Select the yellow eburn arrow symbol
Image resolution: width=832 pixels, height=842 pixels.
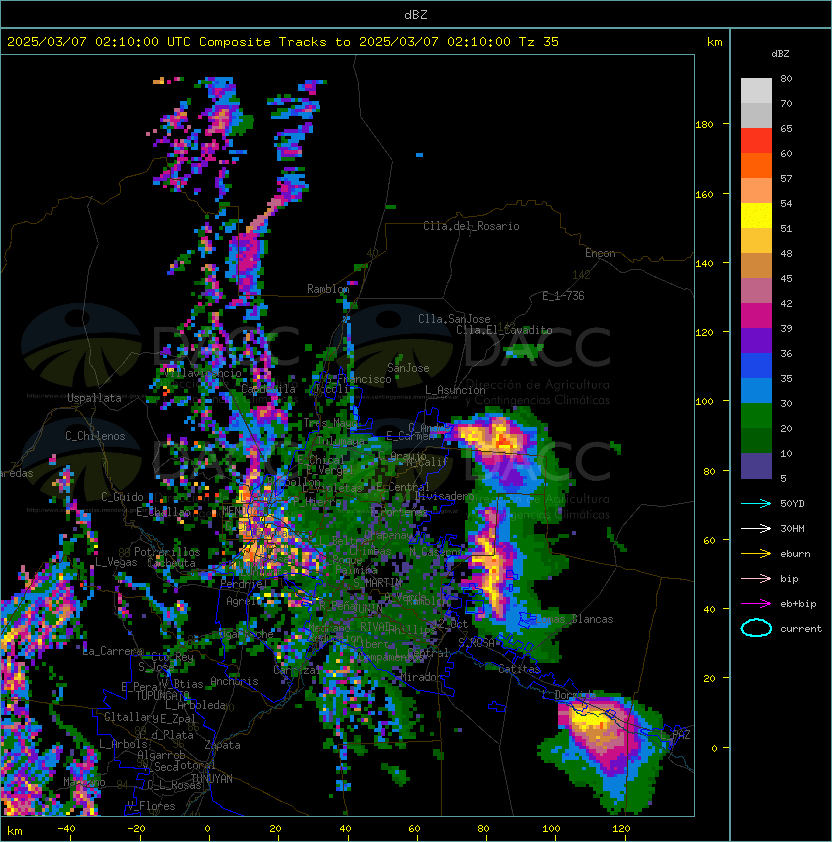click(756, 554)
